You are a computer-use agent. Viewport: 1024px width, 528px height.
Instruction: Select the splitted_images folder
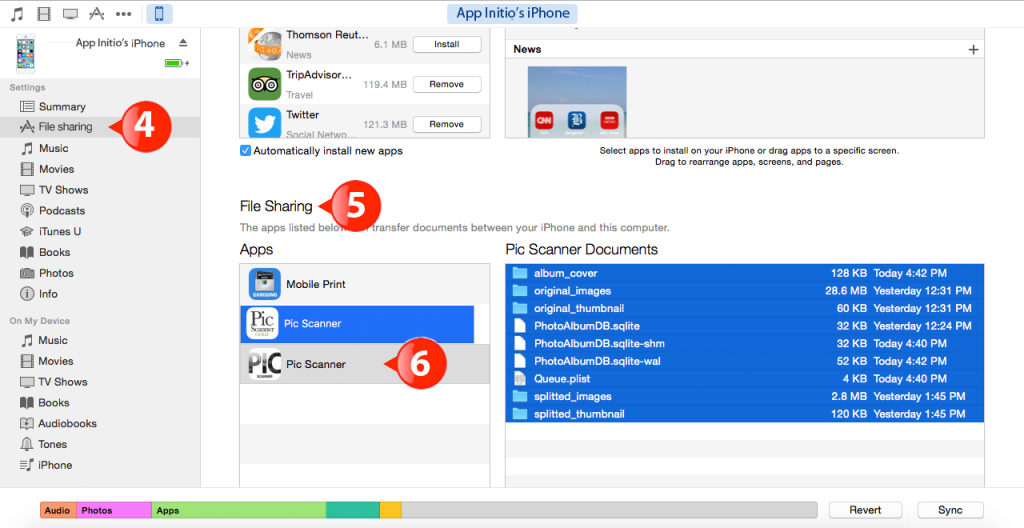(x=744, y=397)
